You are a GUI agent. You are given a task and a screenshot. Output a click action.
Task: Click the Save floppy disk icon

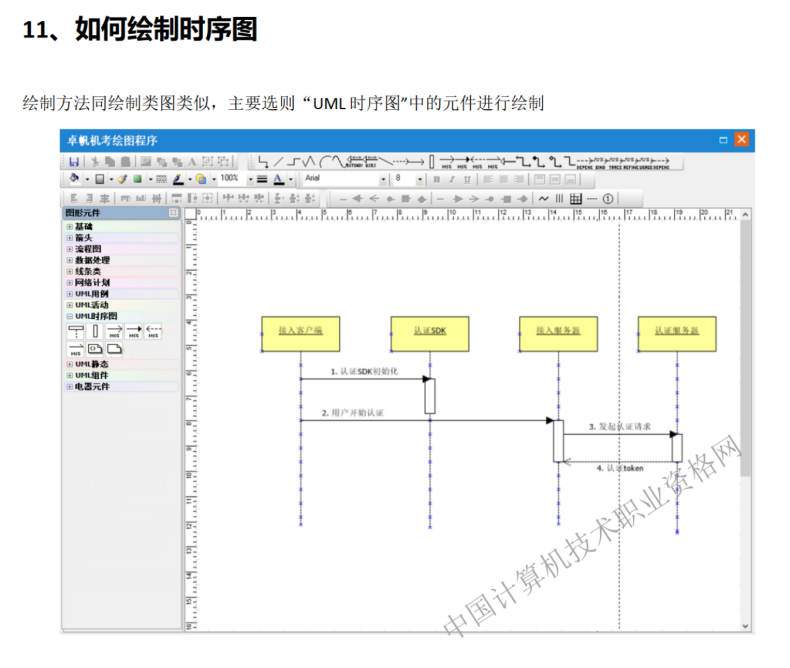point(74,162)
